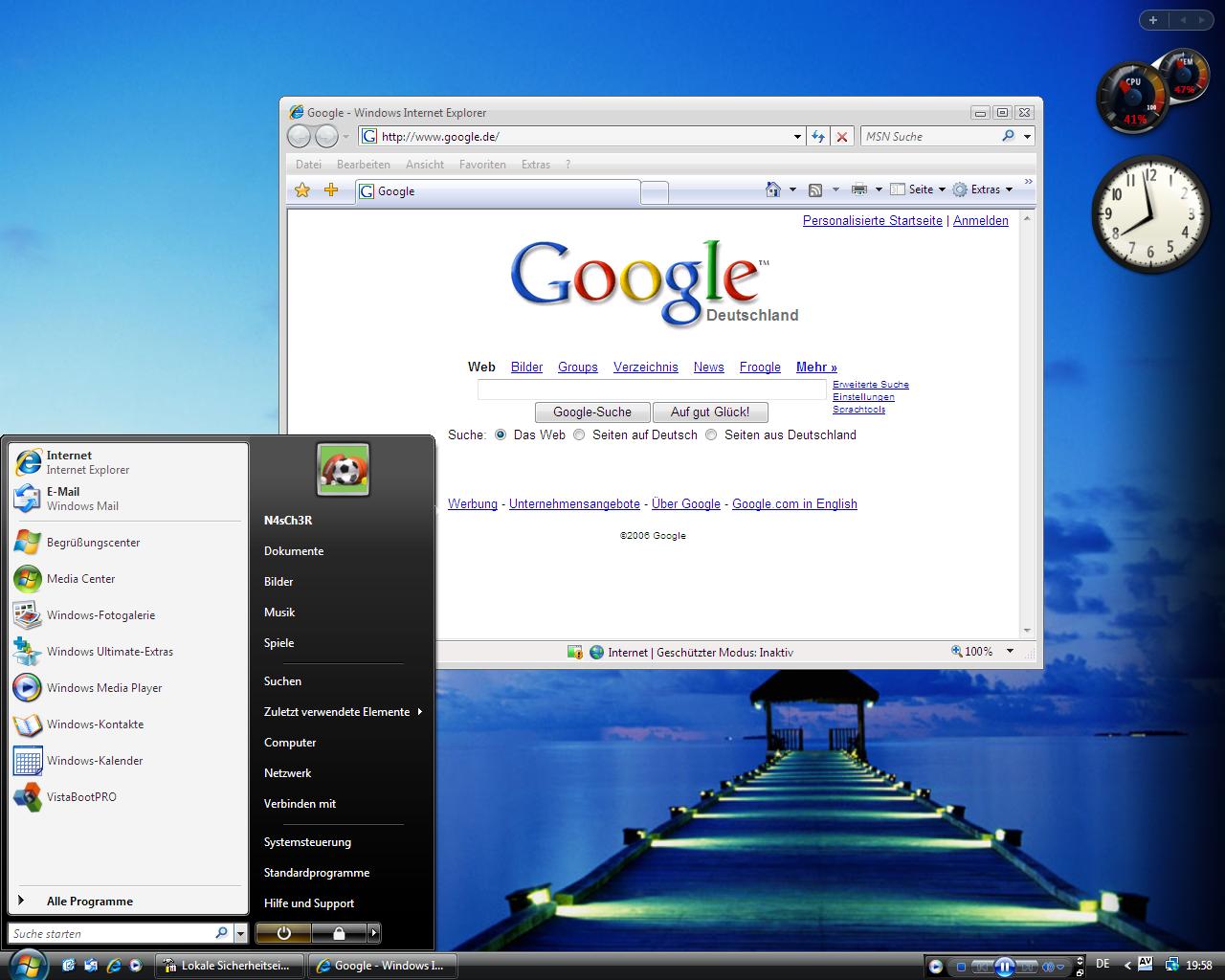
Task: Open the Anmelden link
Action: click(981, 220)
